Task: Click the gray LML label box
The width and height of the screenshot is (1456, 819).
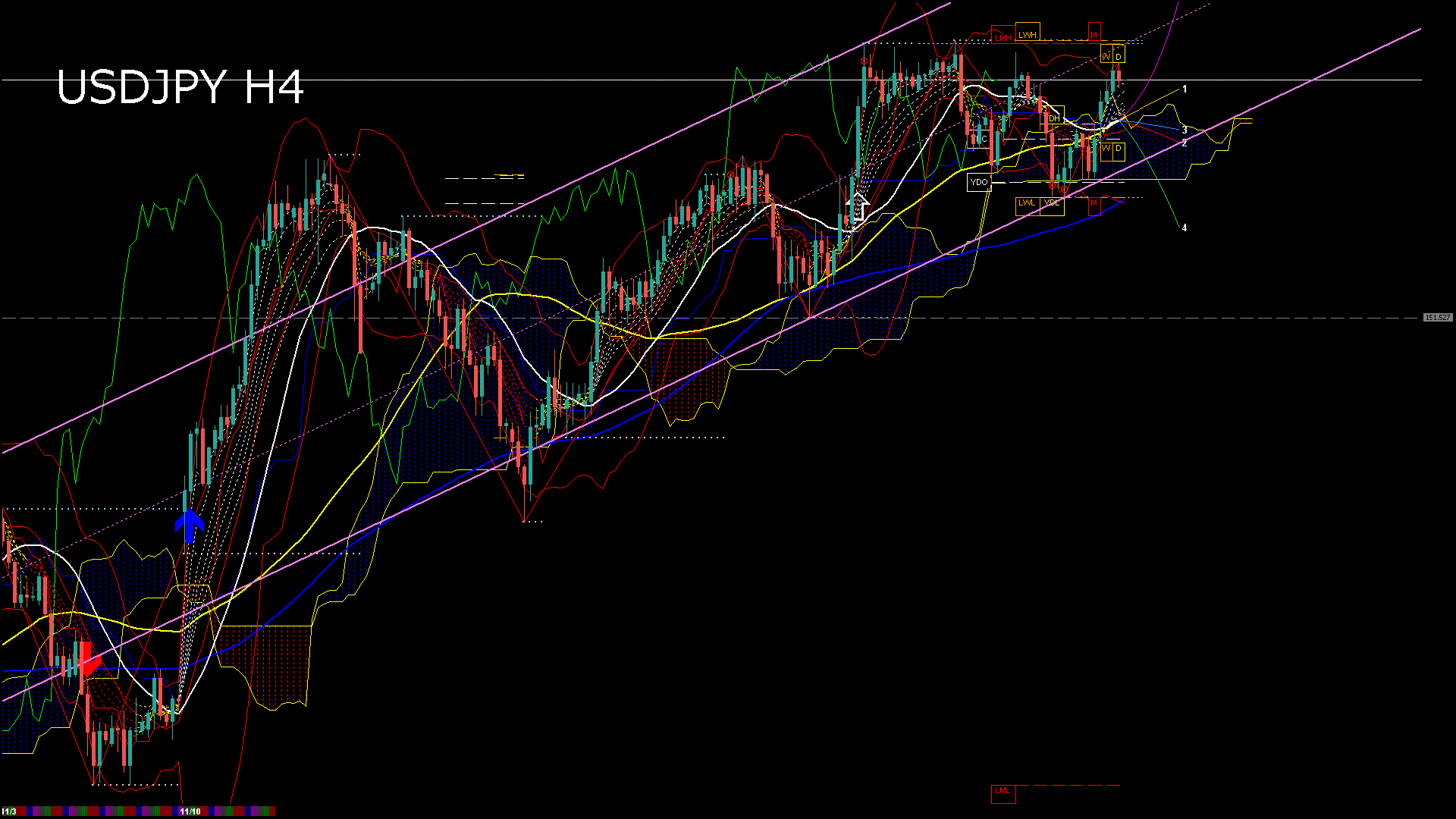Action: pyautogui.click(x=1003, y=791)
